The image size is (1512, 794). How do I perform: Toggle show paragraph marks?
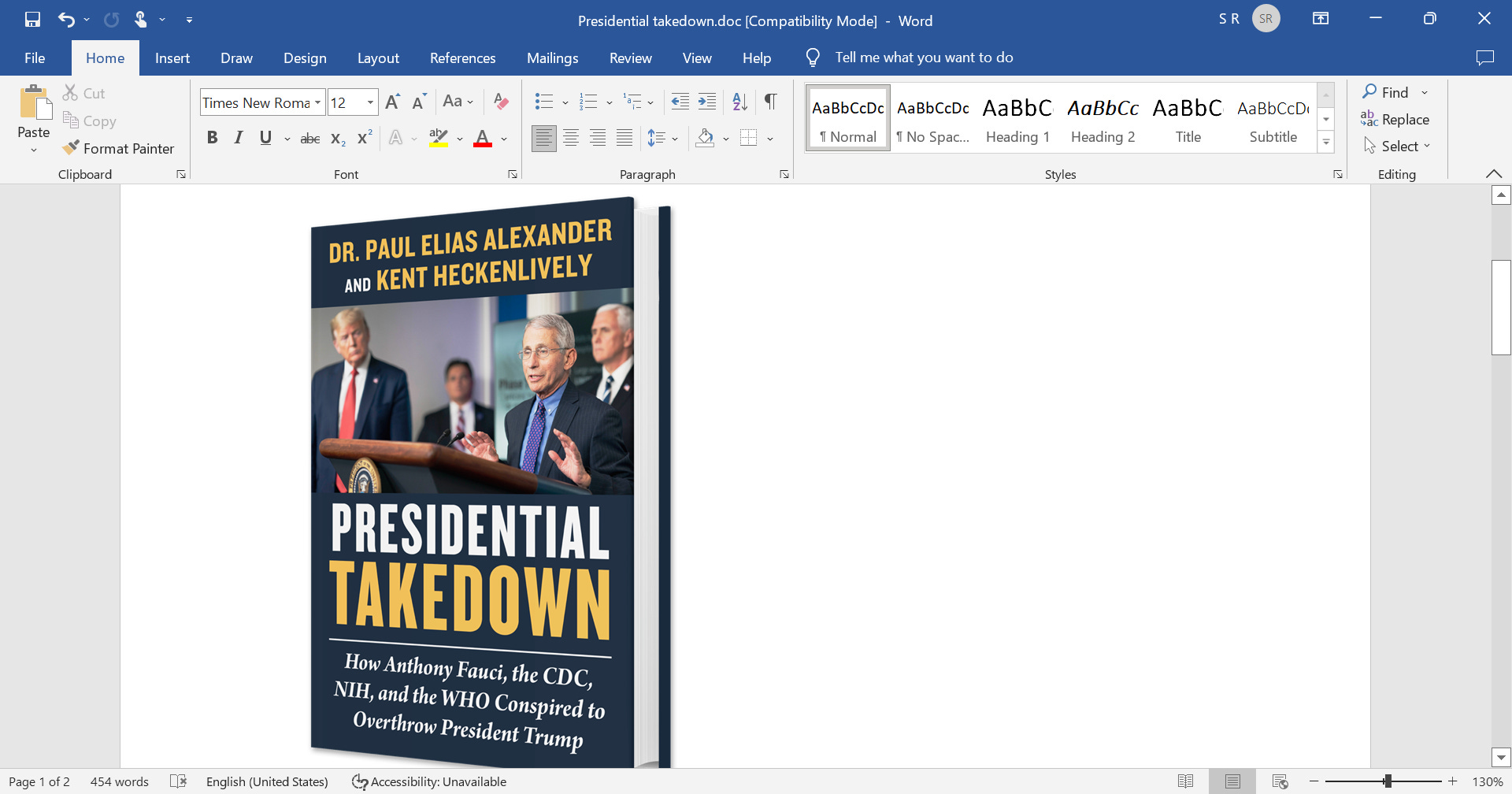click(x=770, y=102)
